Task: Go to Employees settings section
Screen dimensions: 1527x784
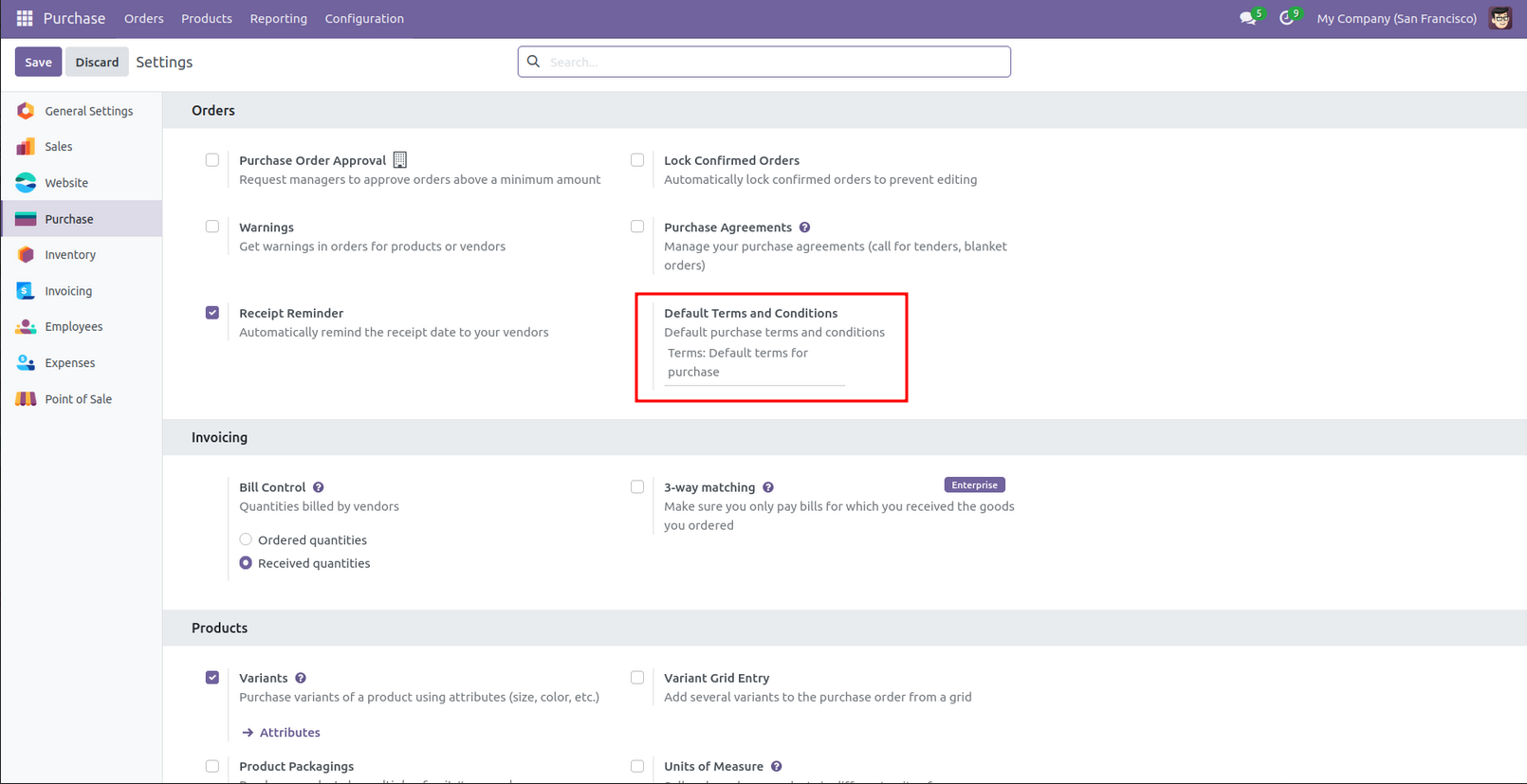Action: (82, 327)
